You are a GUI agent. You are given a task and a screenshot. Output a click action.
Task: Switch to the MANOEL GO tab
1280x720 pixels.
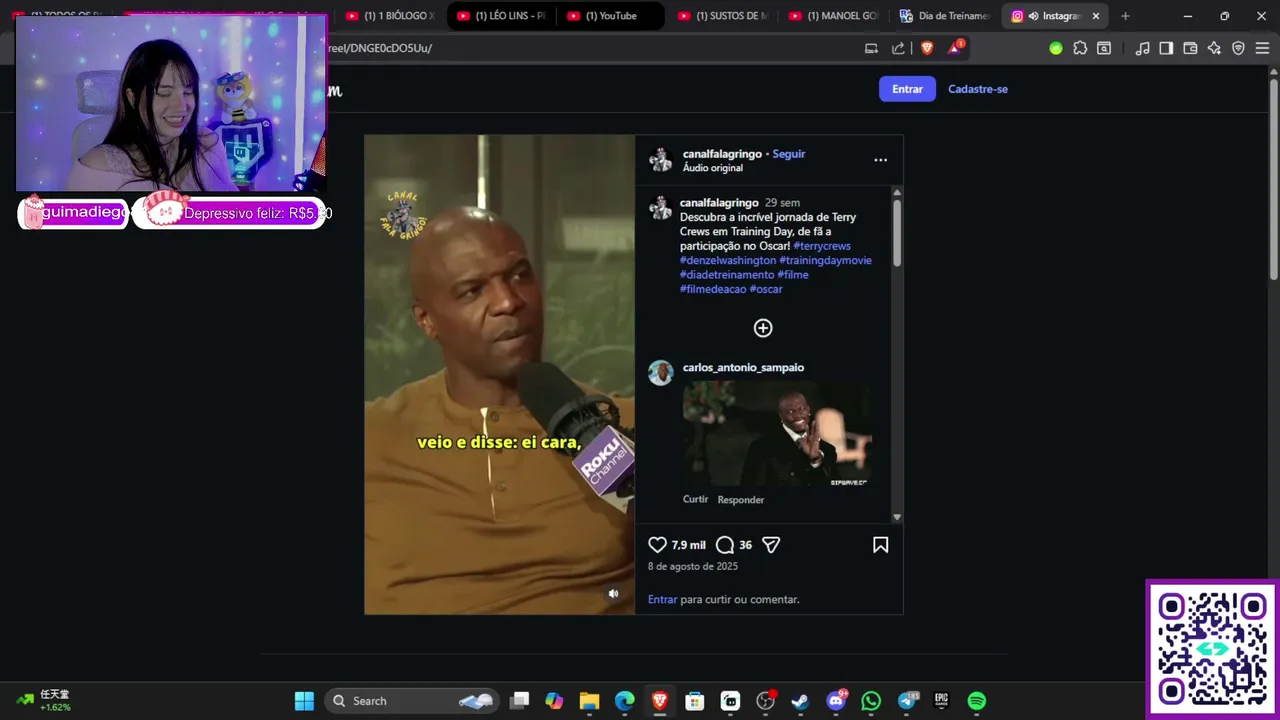tap(835, 16)
